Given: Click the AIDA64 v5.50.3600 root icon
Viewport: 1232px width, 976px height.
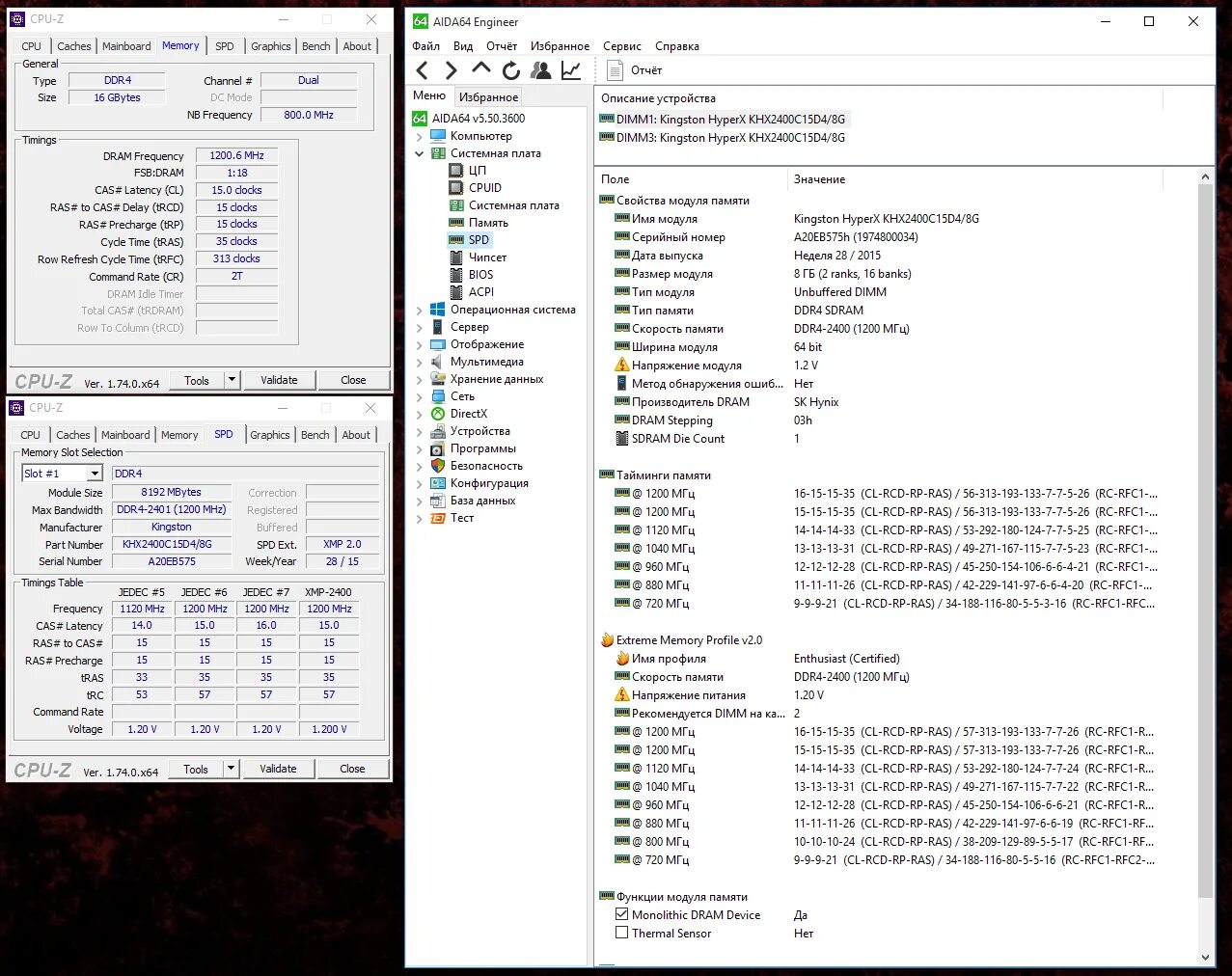Looking at the screenshot, I should tap(420, 119).
